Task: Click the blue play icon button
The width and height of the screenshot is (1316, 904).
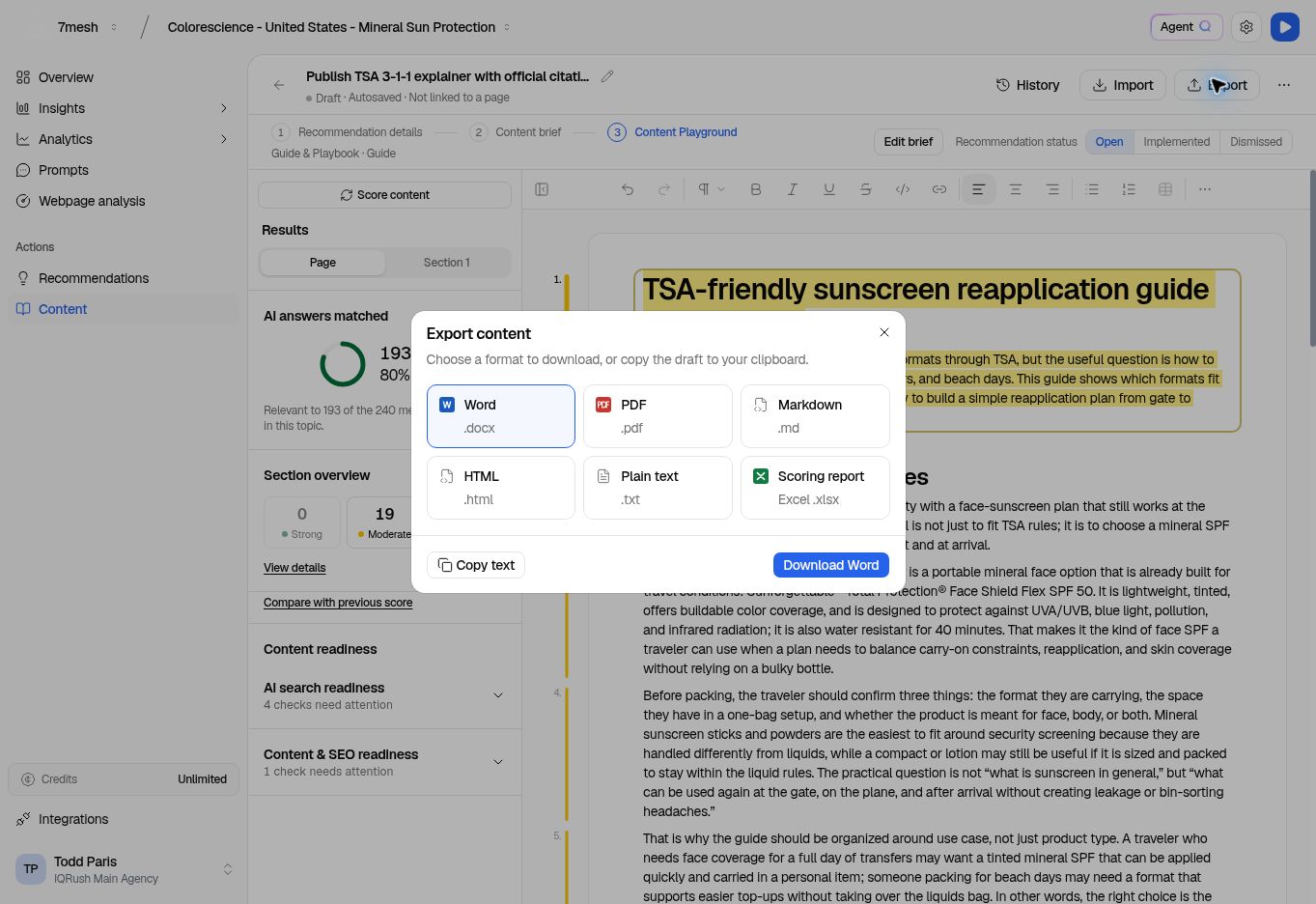Action: tap(1285, 27)
